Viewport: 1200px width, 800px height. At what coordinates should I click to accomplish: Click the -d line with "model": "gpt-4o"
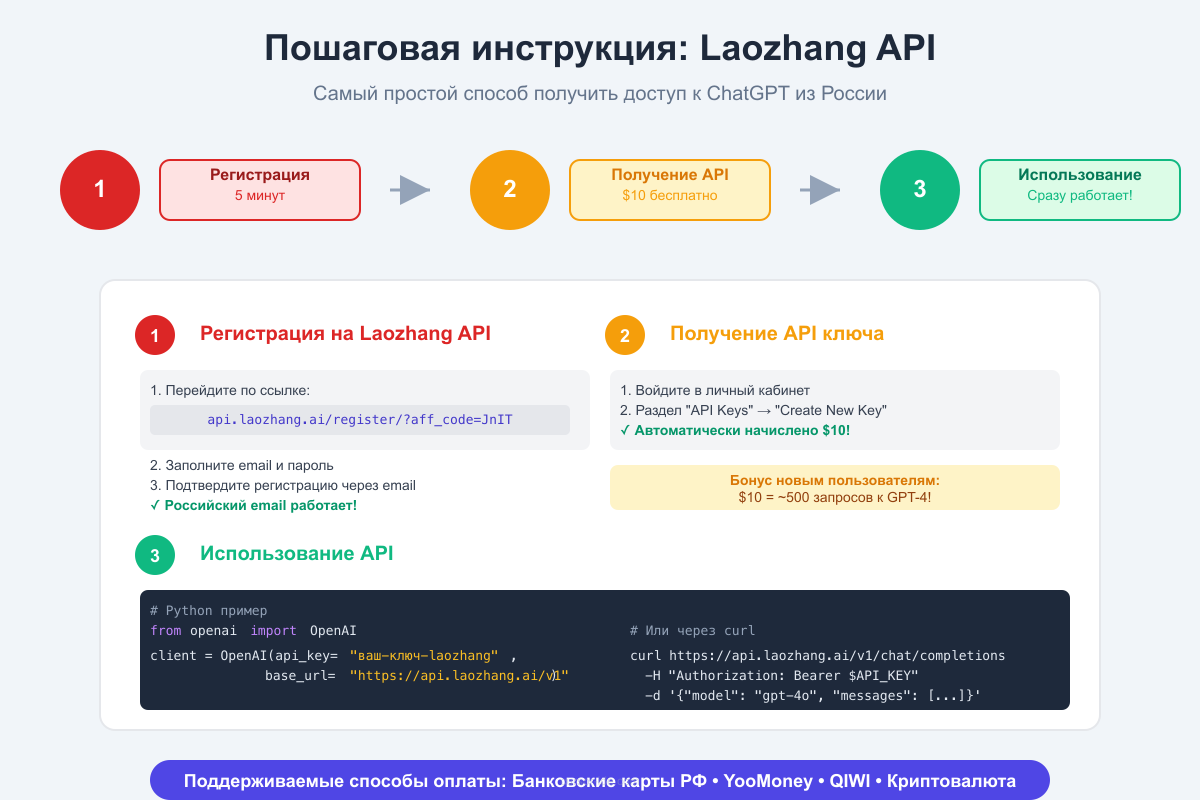pyautogui.click(x=813, y=696)
